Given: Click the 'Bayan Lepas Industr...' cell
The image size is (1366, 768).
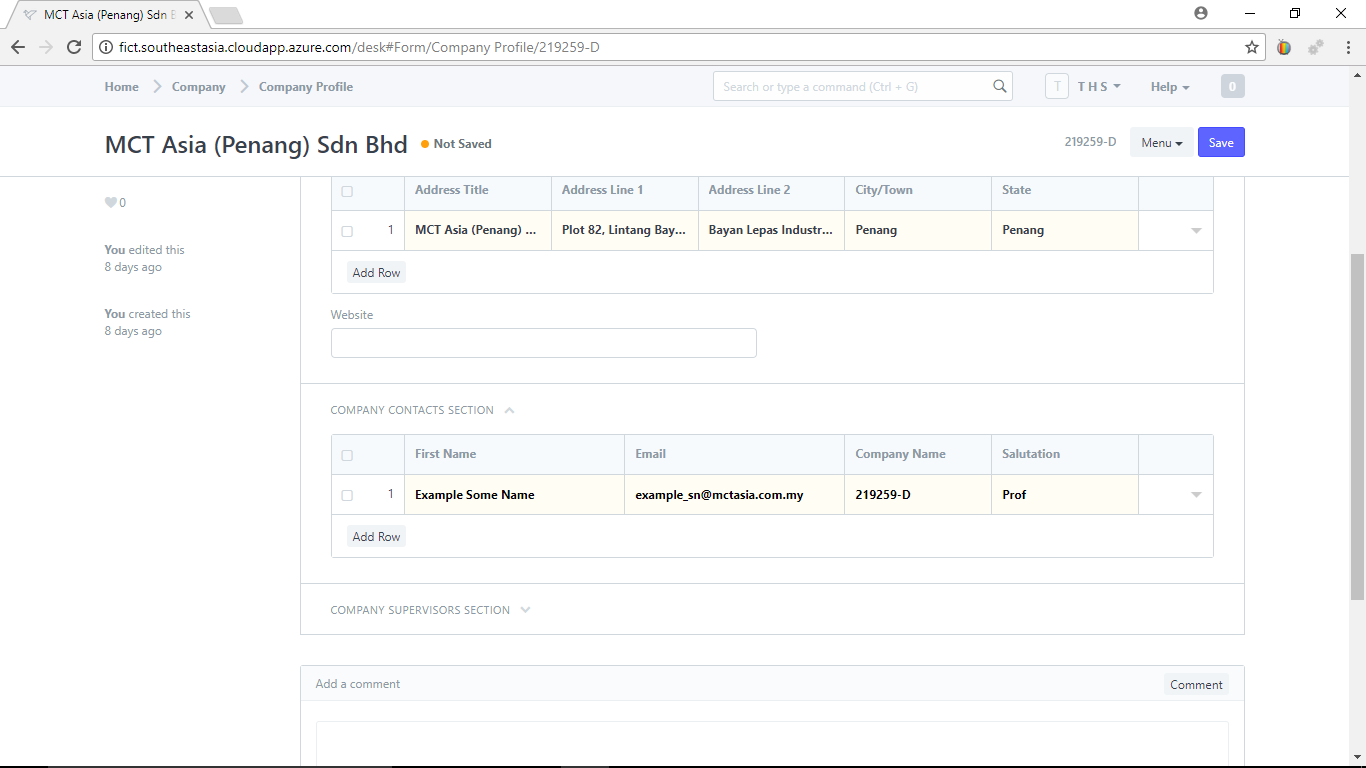Looking at the screenshot, I should coord(772,230).
